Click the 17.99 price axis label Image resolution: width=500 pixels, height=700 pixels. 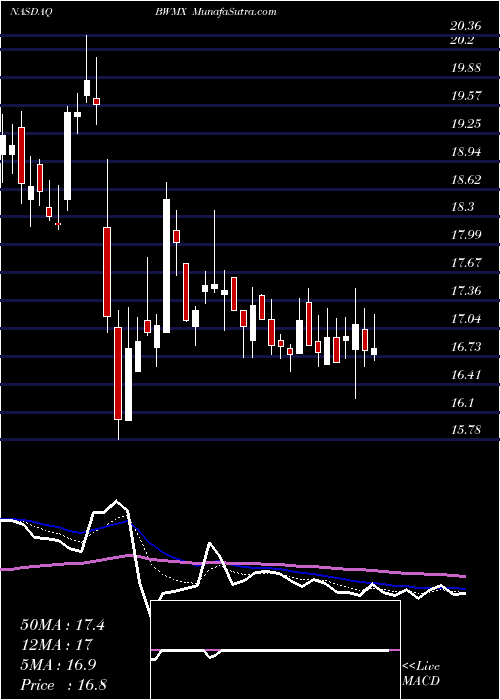point(466,235)
